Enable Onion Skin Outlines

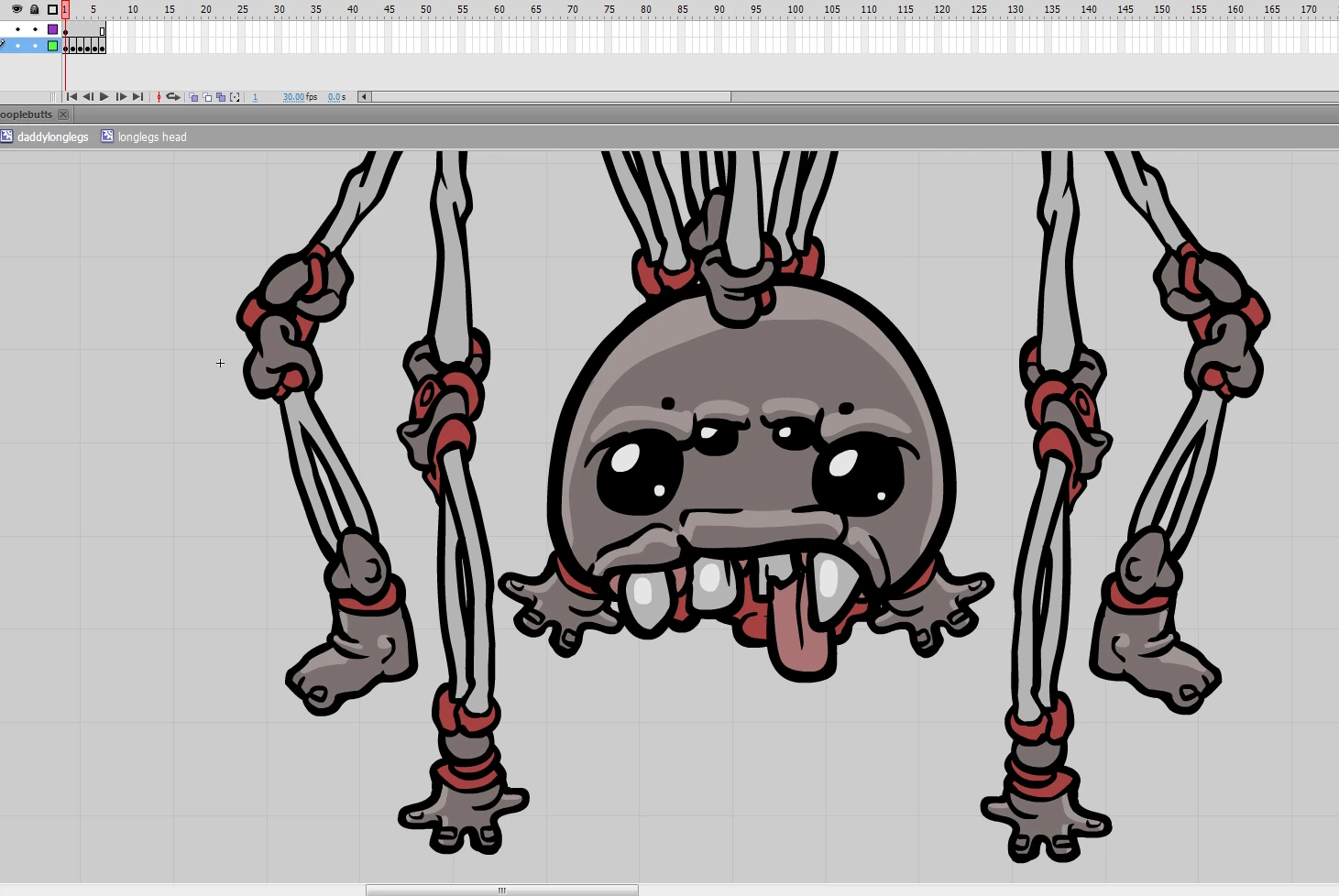pyautogui.click(x=207, y=97)
